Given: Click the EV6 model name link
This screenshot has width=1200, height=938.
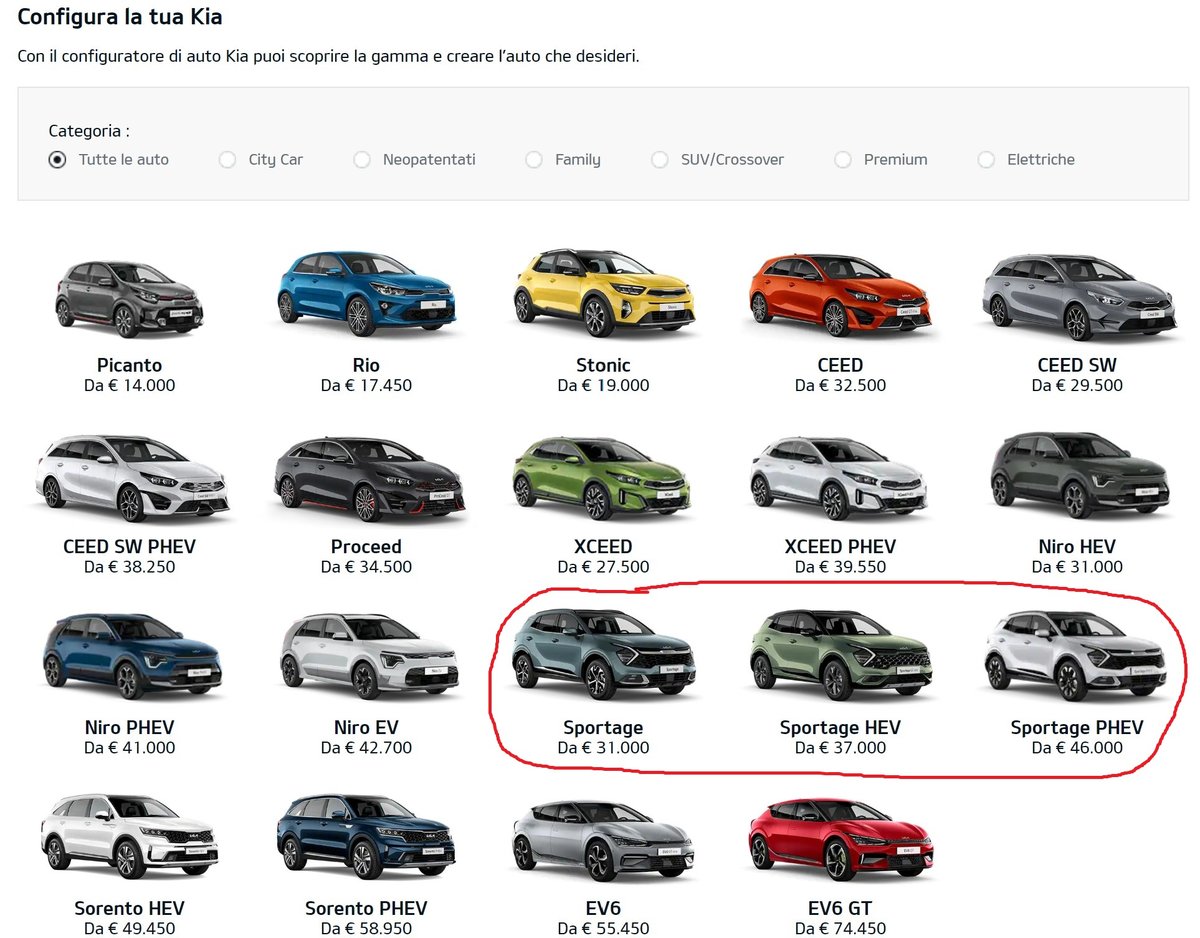Looking at the screenshot, I should tap(603, 909).
